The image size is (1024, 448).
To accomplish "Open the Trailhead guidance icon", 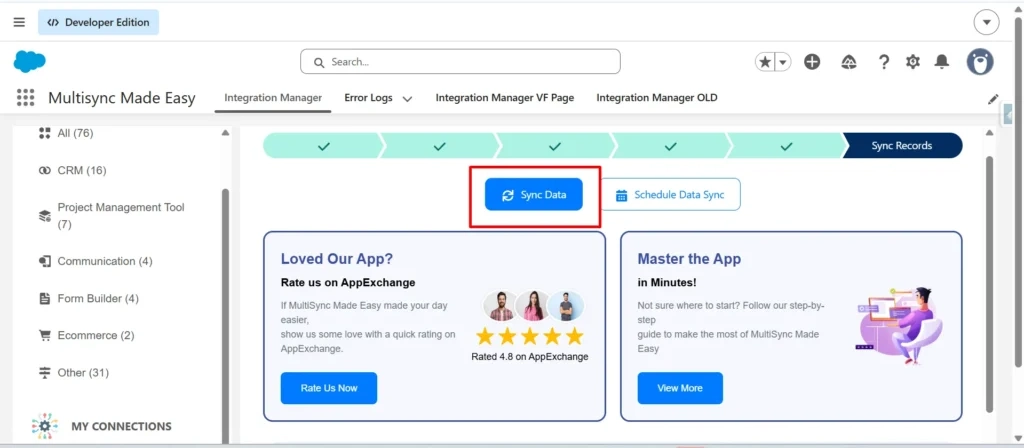I will [x=848, y=62].
